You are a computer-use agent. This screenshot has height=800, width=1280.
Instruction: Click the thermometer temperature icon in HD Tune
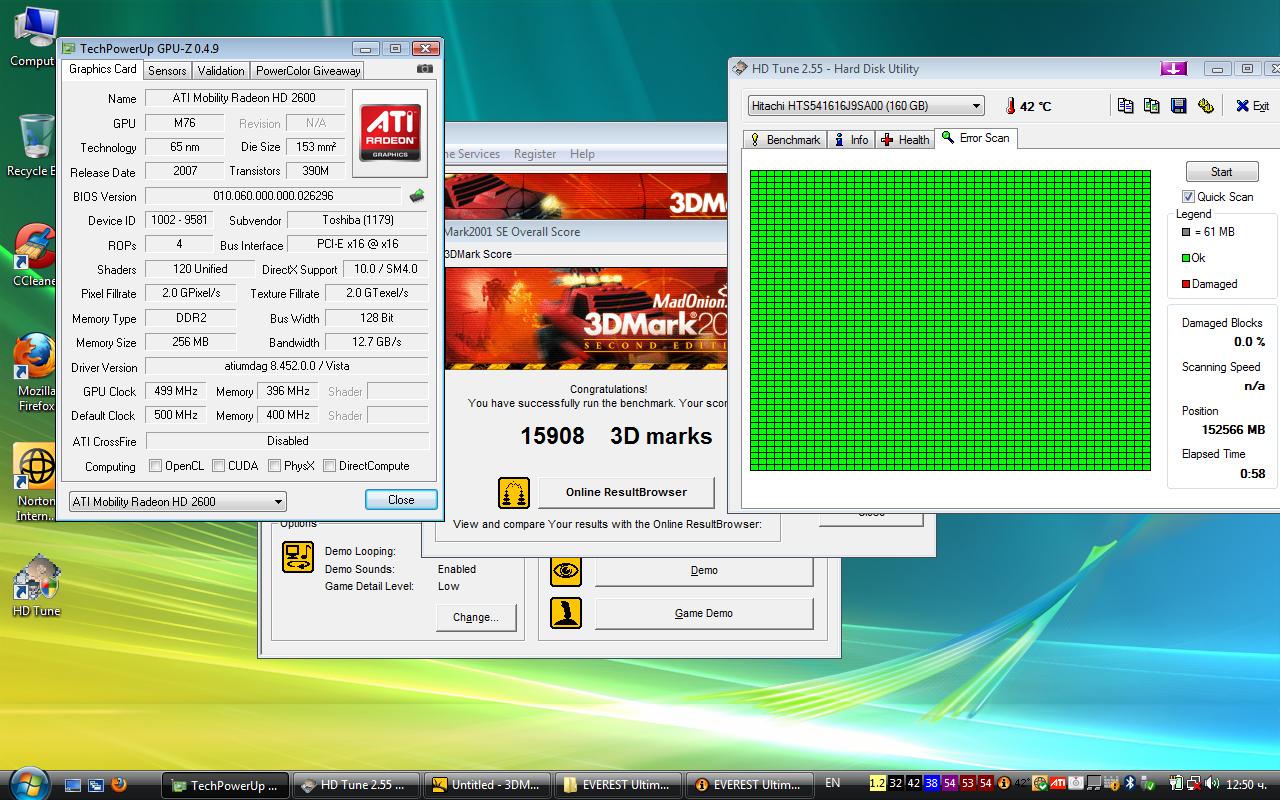[x=1010, y=106]
